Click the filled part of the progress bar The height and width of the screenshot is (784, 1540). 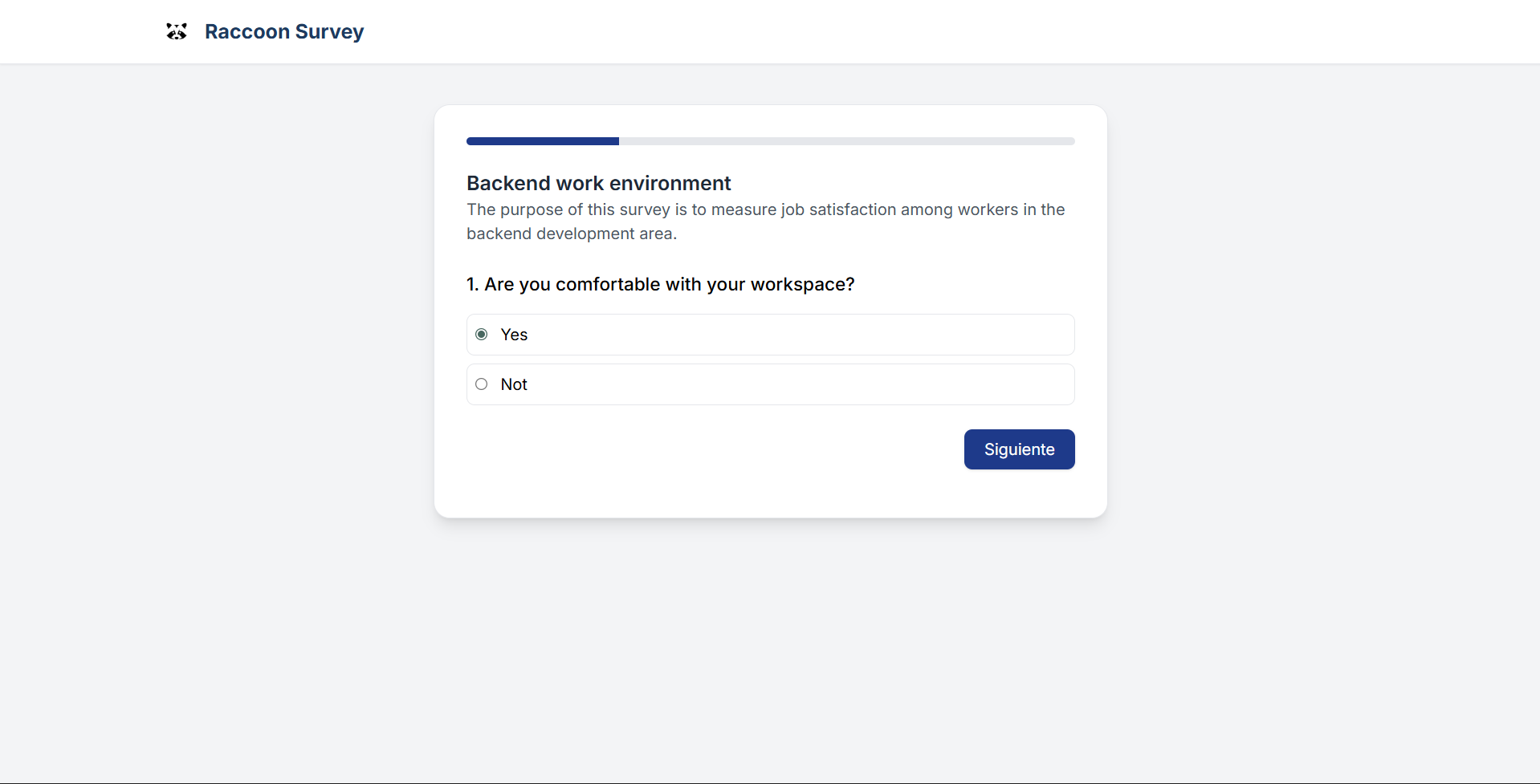(542, 141)
